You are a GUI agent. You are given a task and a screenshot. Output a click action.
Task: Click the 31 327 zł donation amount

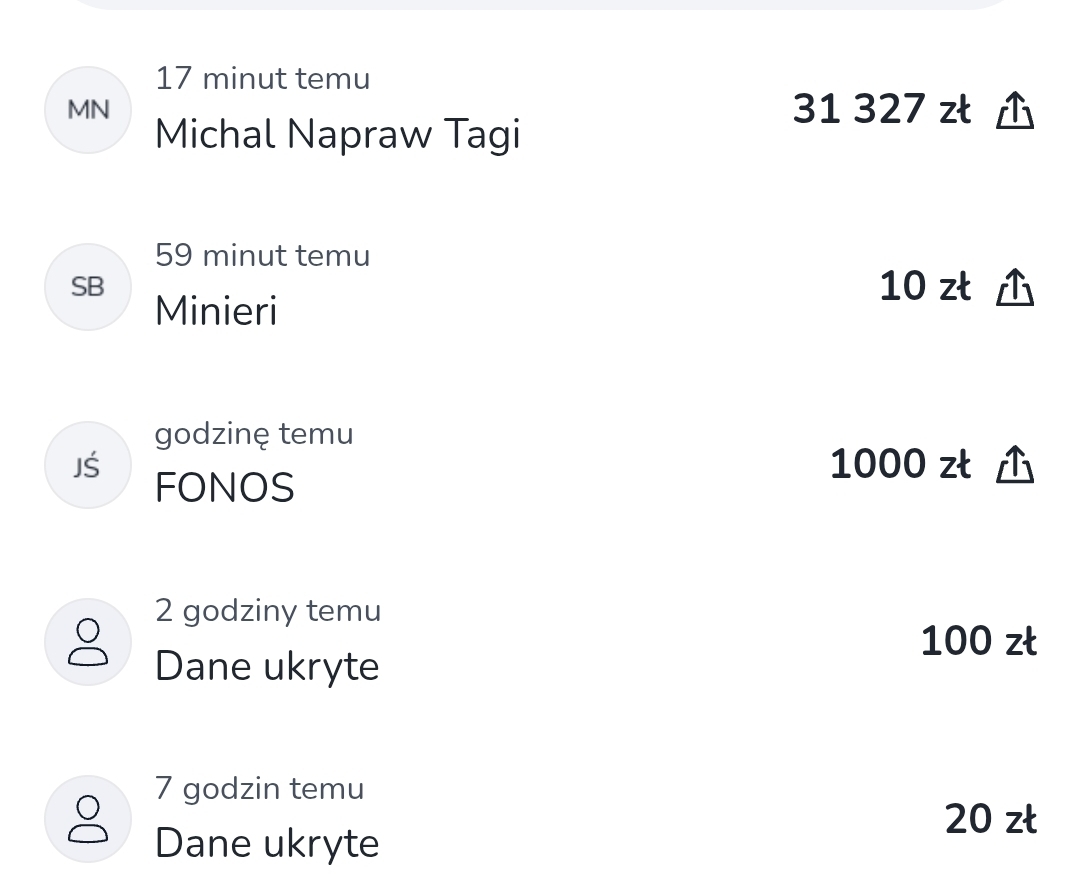pos(881,110)
